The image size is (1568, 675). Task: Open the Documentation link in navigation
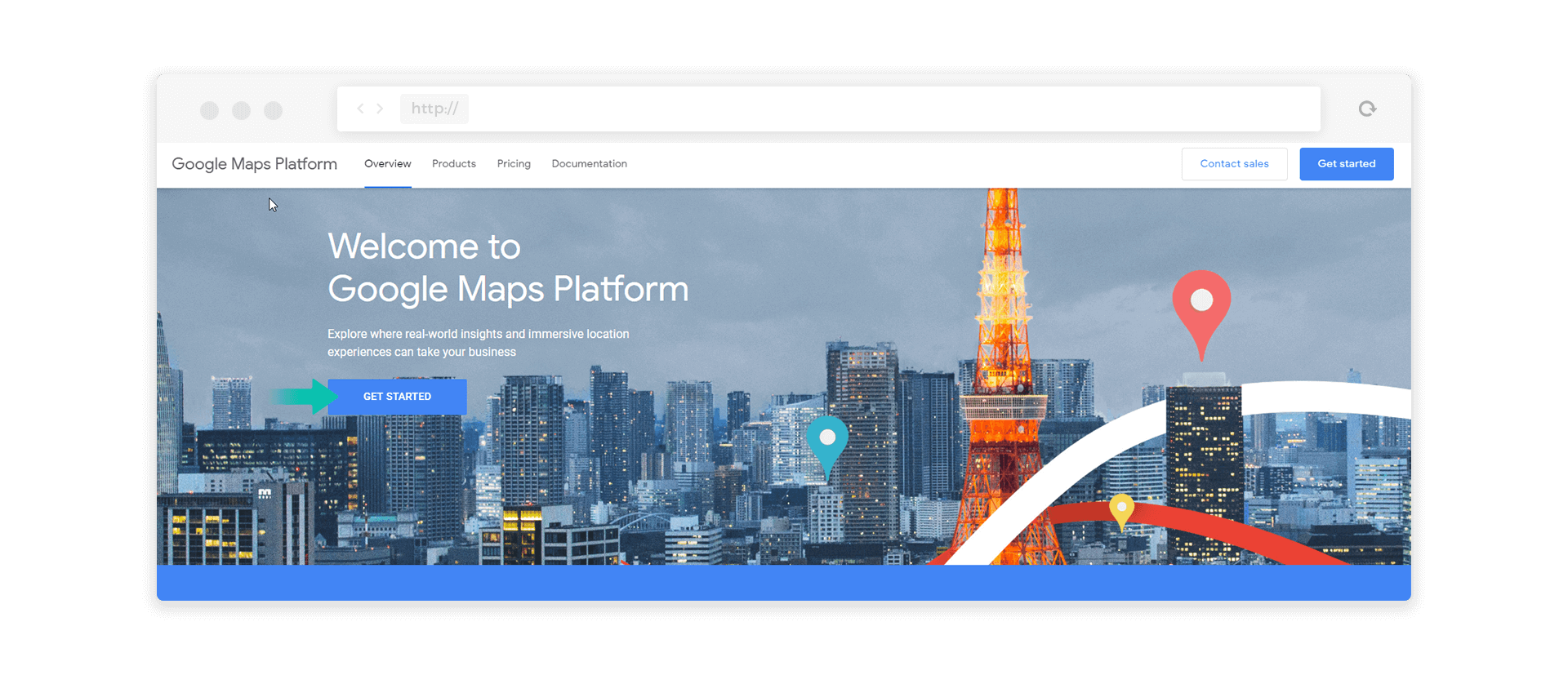590,163
